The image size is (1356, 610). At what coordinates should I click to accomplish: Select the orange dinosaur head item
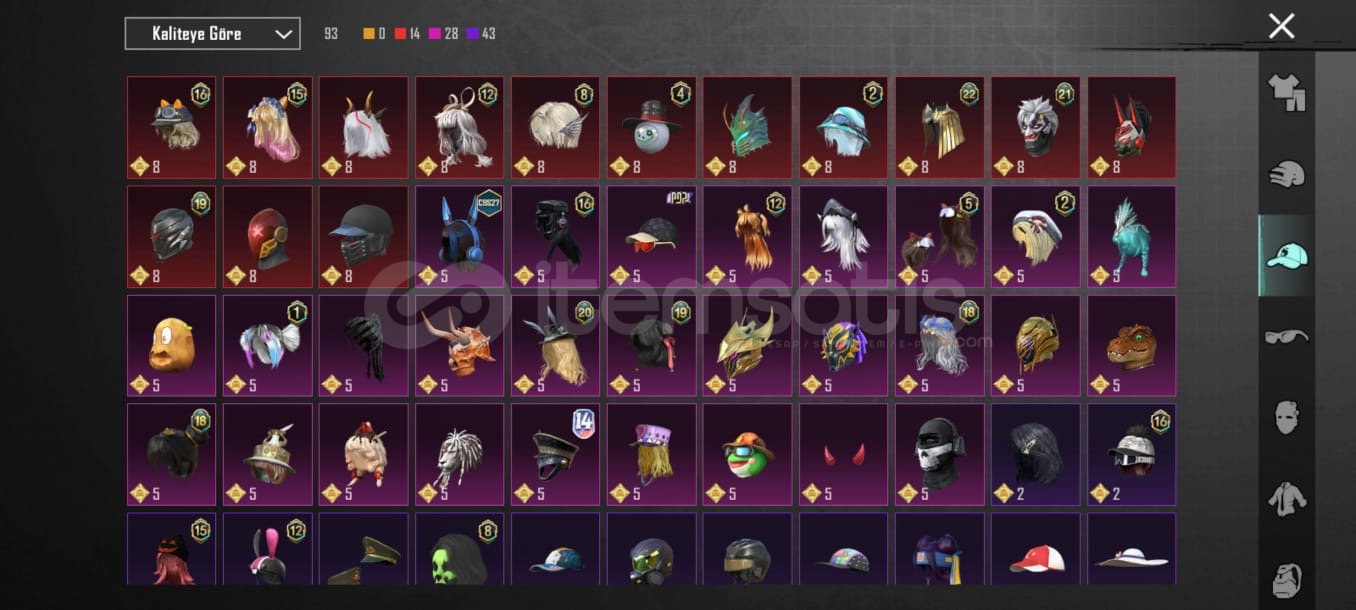point(1132,345)
